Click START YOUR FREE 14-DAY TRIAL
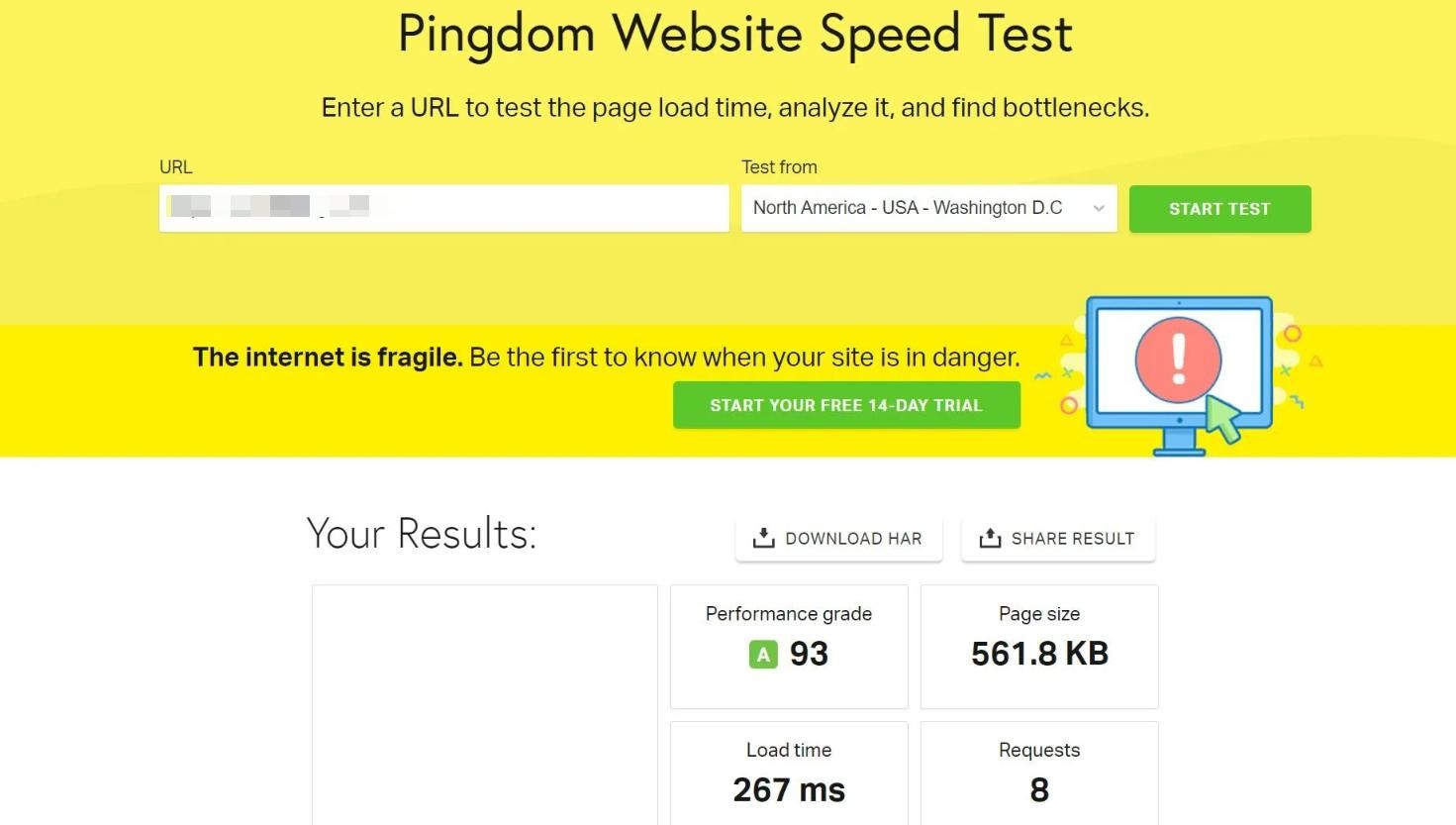Image resolution: width=1456 pixels, height=825 pixels. pyautogui.click(x=846, y=404)
